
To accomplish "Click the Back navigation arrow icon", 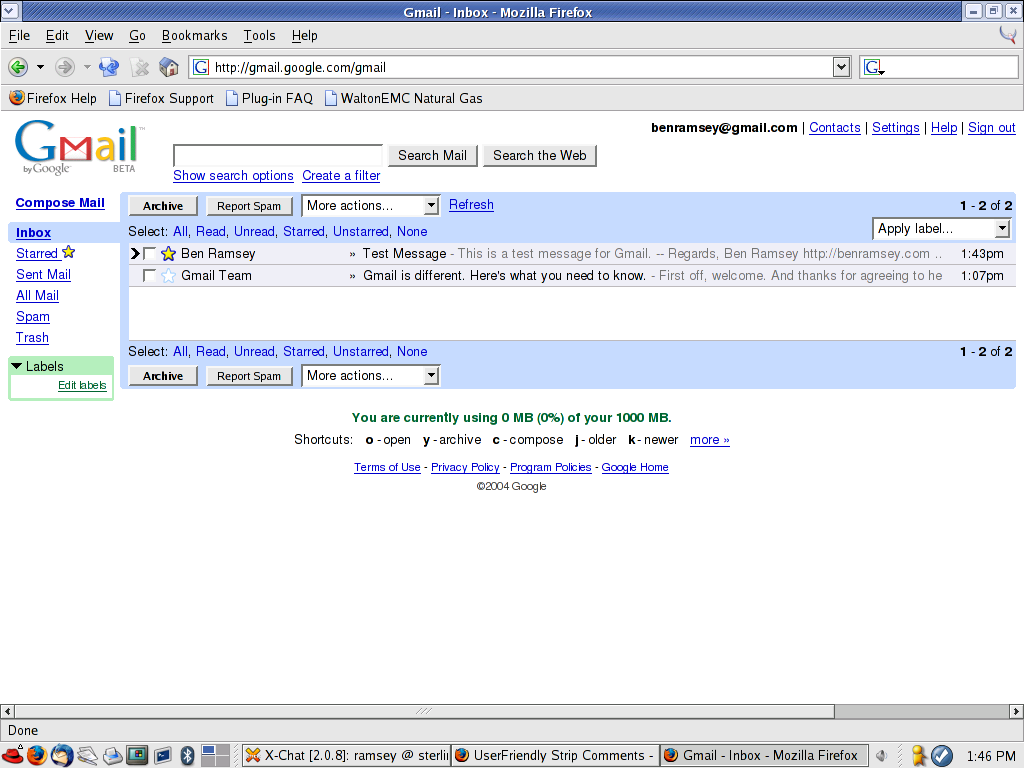I will 20,67.
